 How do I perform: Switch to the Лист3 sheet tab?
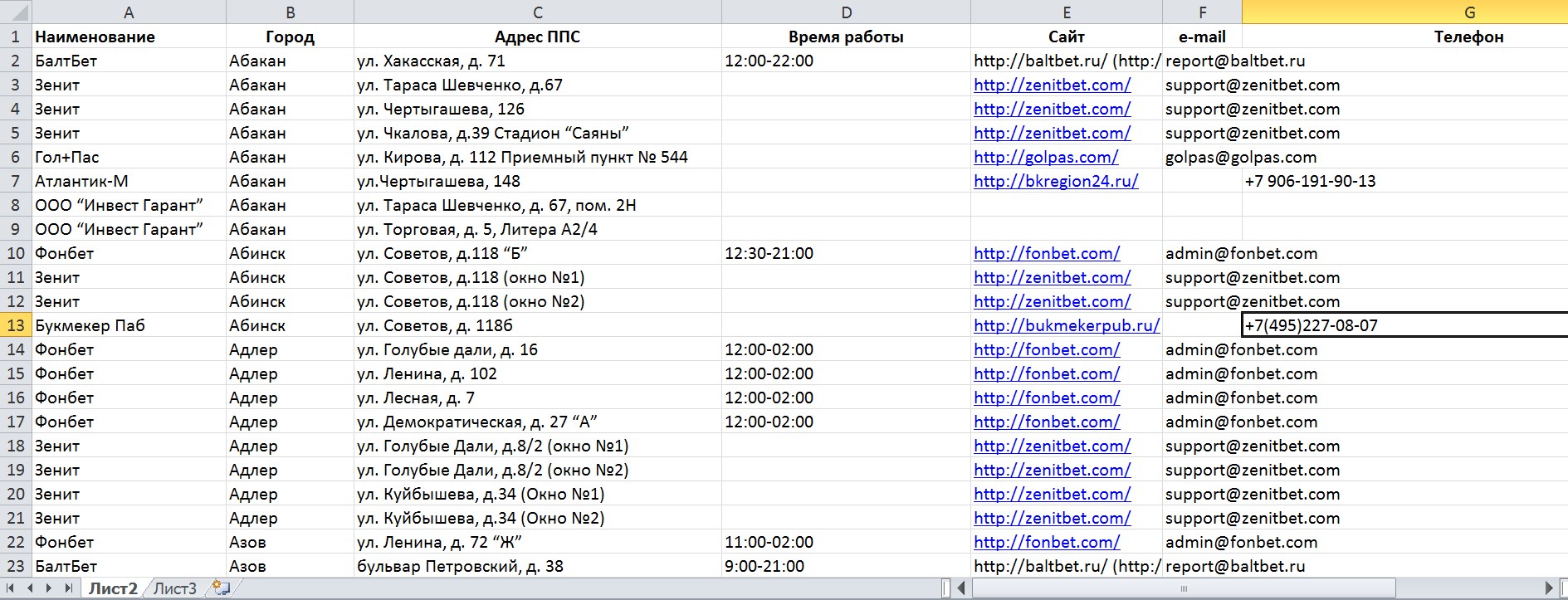[x=175, y=588]
